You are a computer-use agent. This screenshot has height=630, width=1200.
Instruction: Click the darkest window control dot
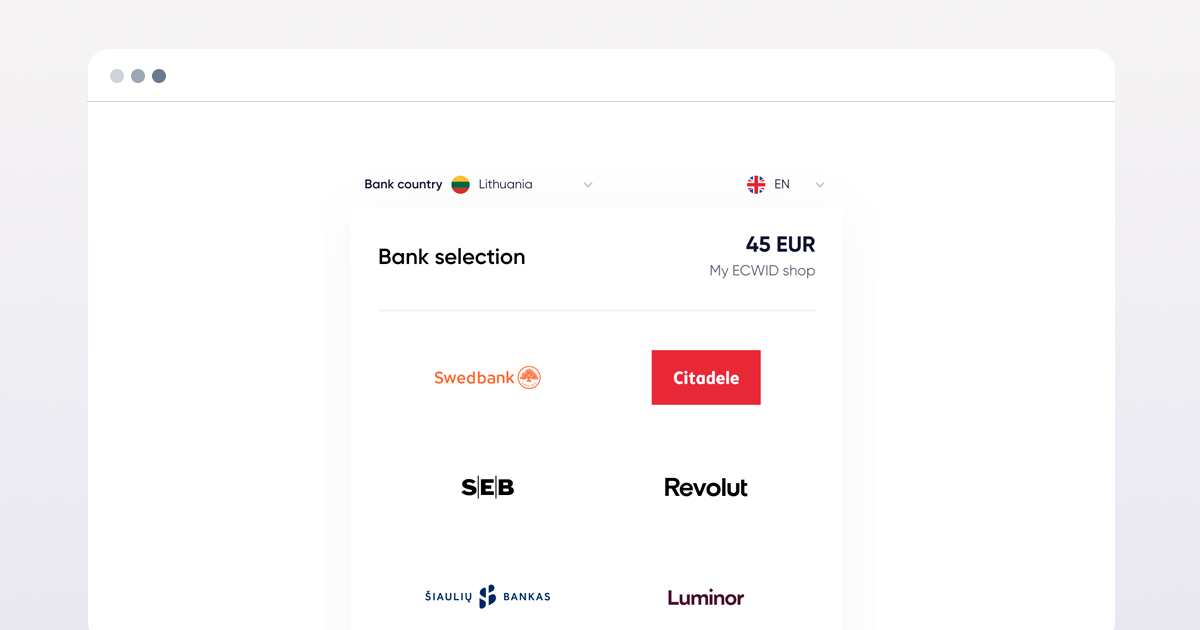159,76
